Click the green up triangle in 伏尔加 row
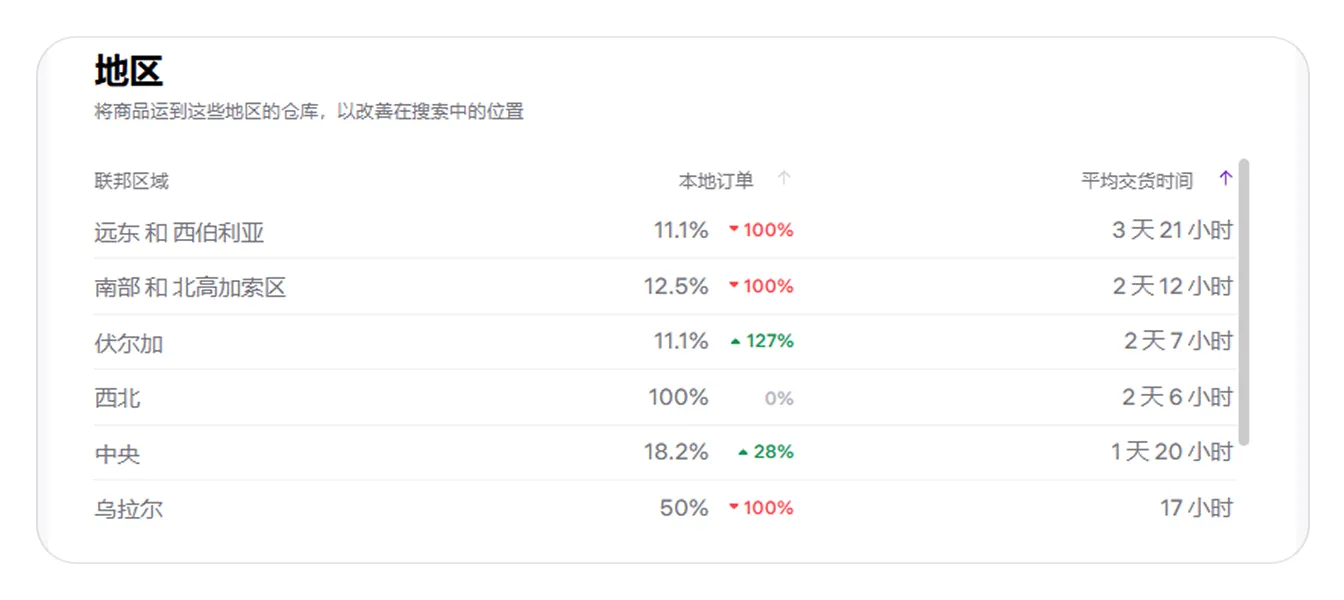The image size is (1344, 600). click(736, 342)
